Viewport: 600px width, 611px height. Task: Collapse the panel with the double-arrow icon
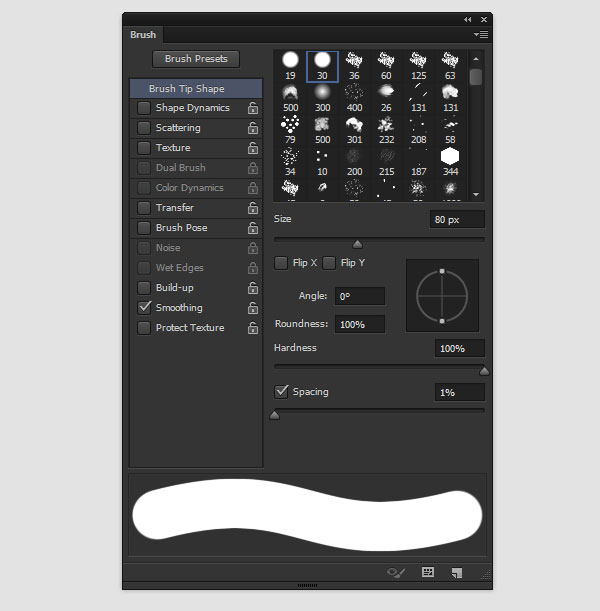point(468,19)
